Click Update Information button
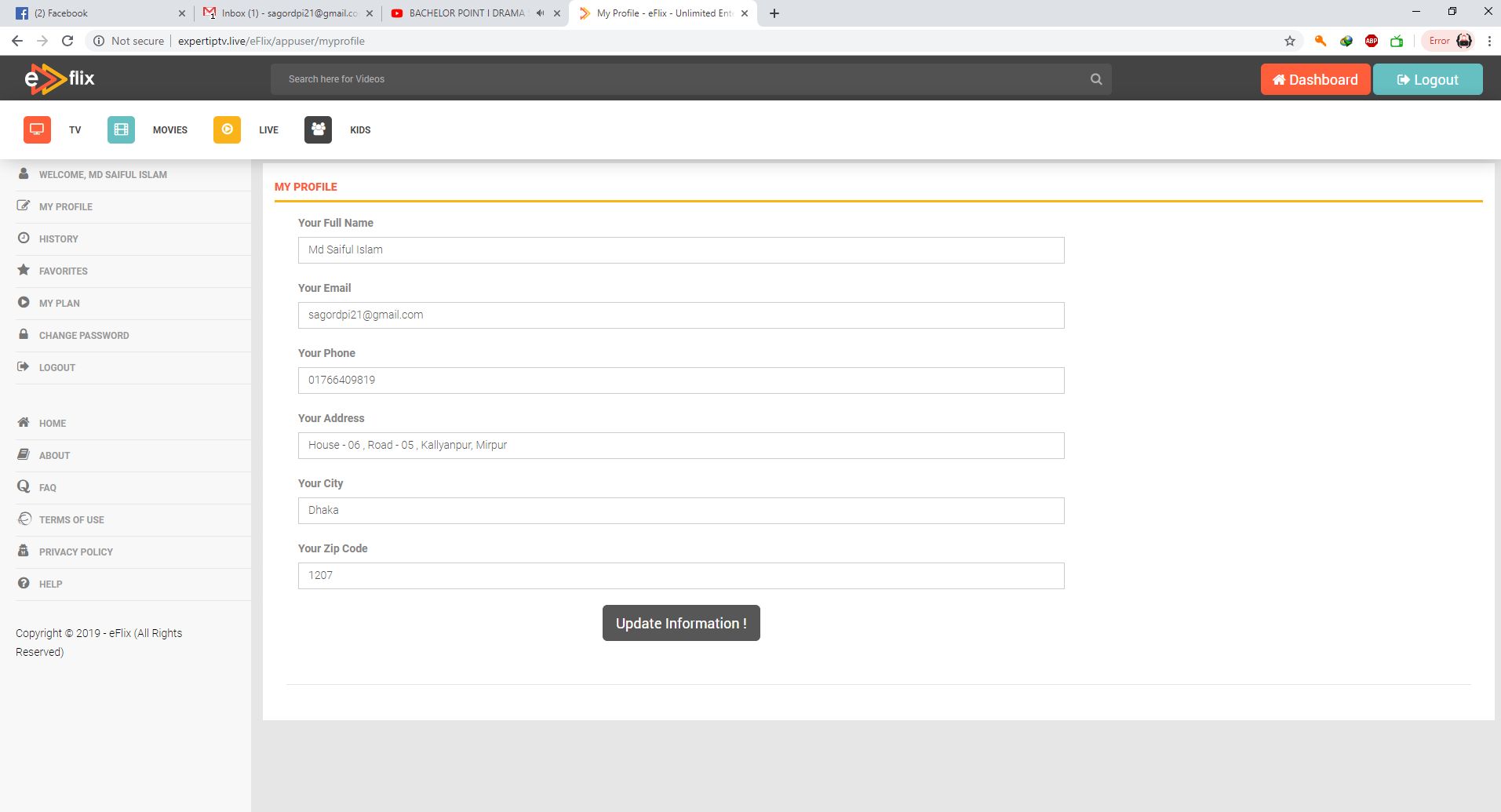Screen dimensions: 1501x812 [x=681, y=623]
